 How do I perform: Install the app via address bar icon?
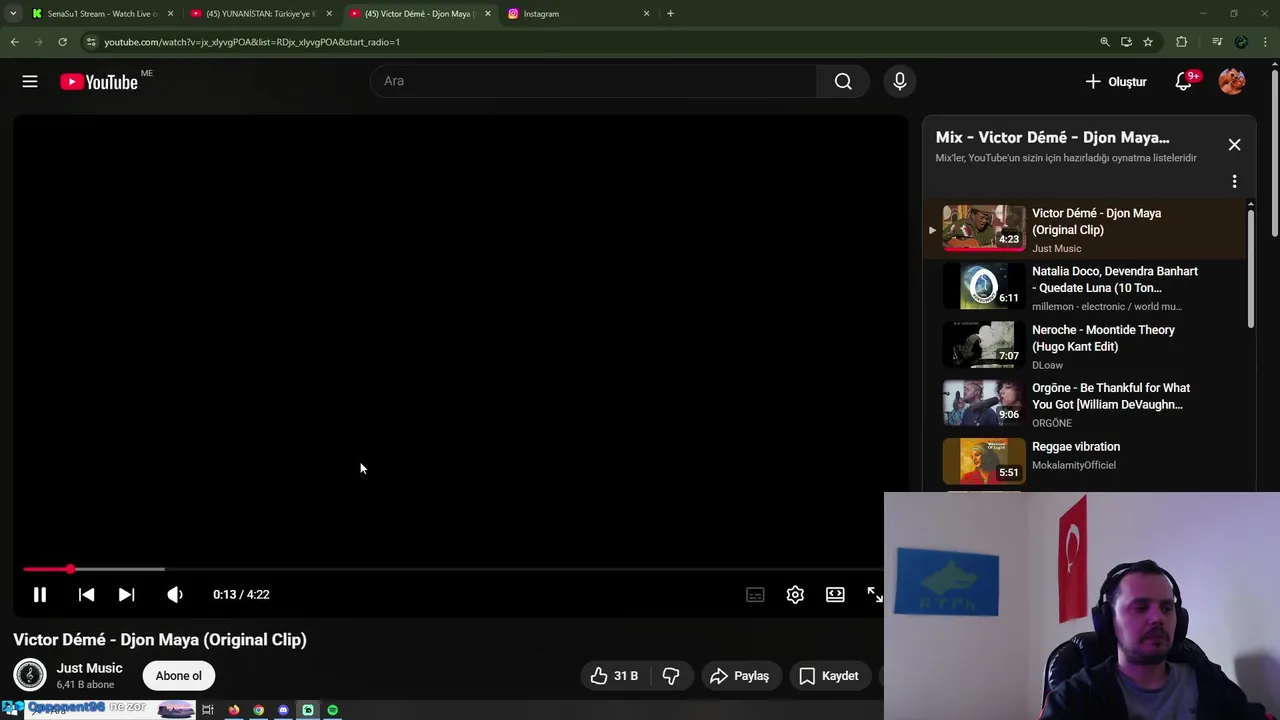[x=1126, y=42]
